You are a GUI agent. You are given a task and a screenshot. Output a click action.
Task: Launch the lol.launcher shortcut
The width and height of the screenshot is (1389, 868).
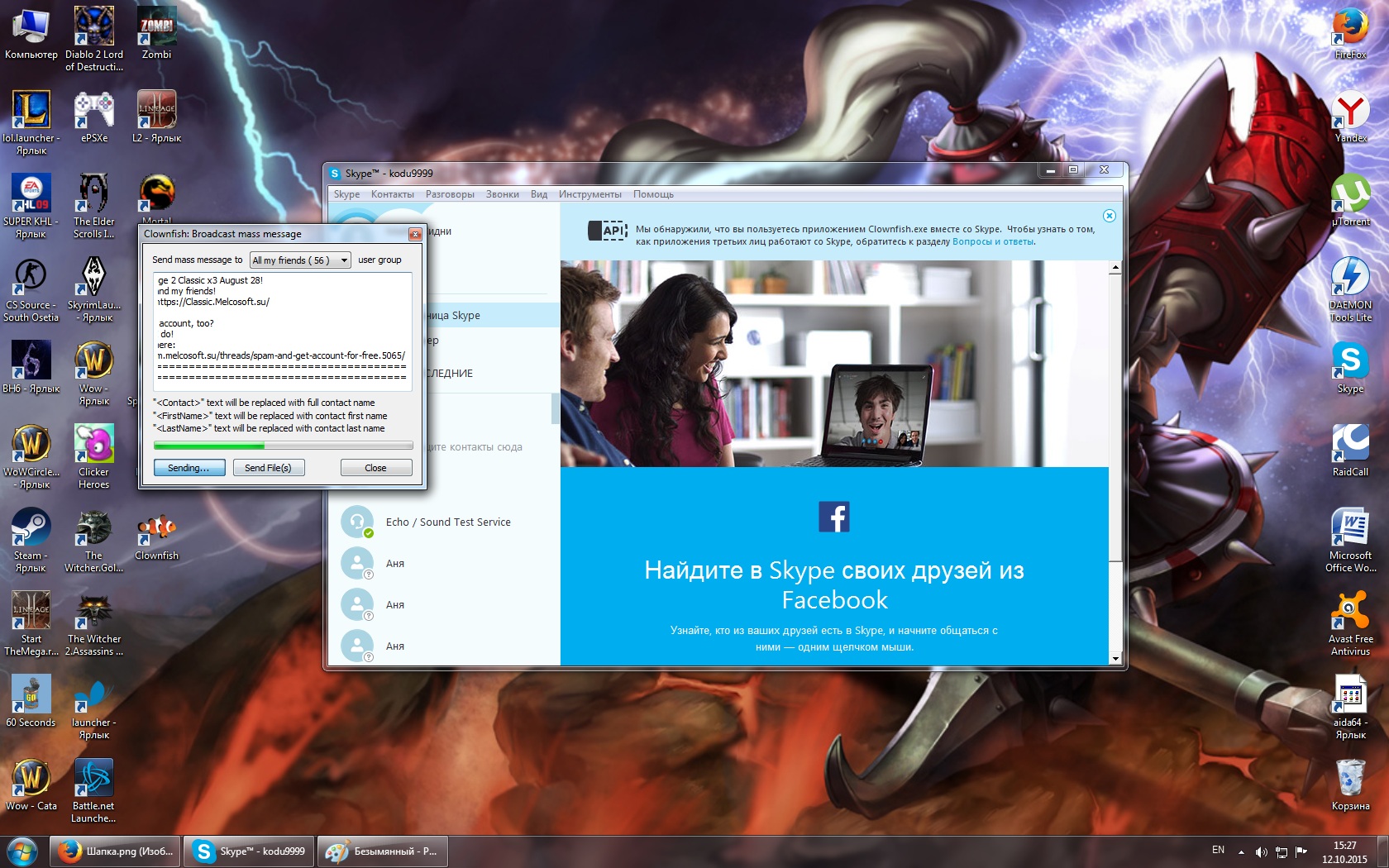(x=31, y=122)
